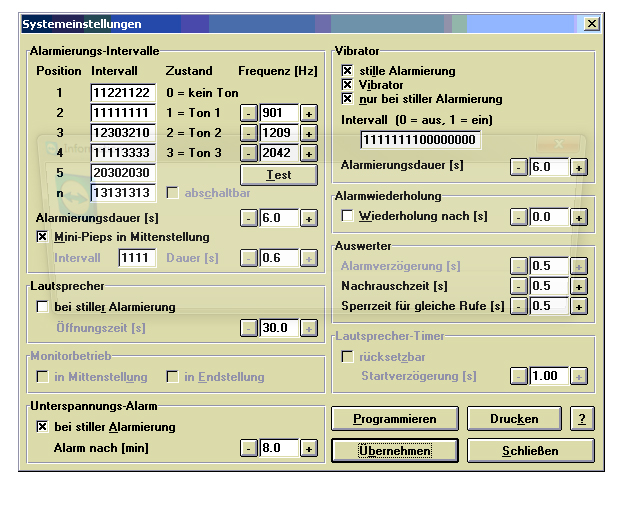Increase Ton 3 frequency value
The image size is (642, 507).
[x=308, y=153]
